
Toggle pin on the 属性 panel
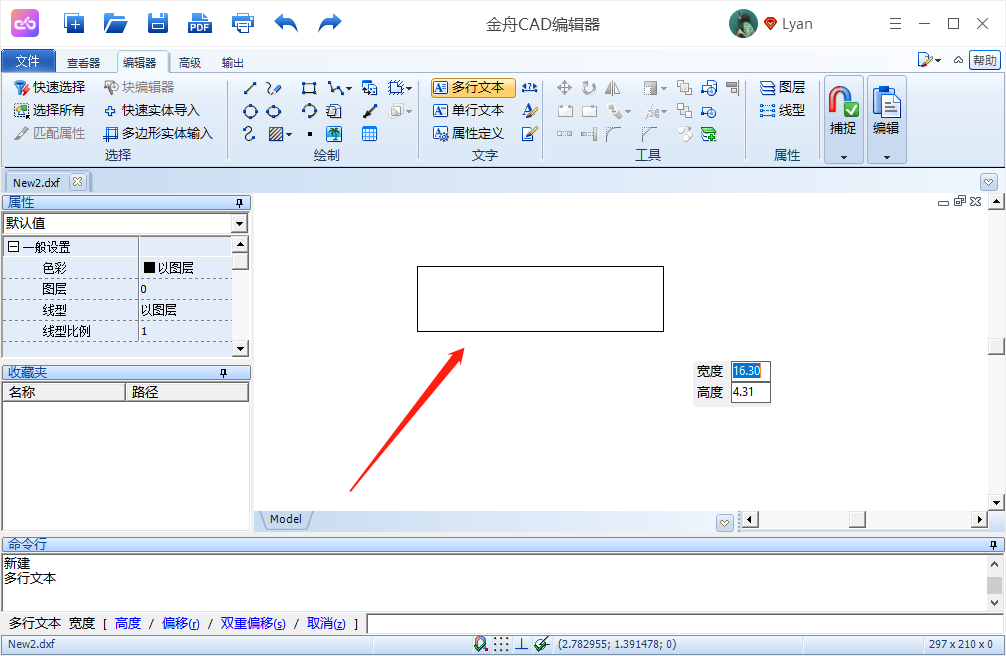coord(239,203)
